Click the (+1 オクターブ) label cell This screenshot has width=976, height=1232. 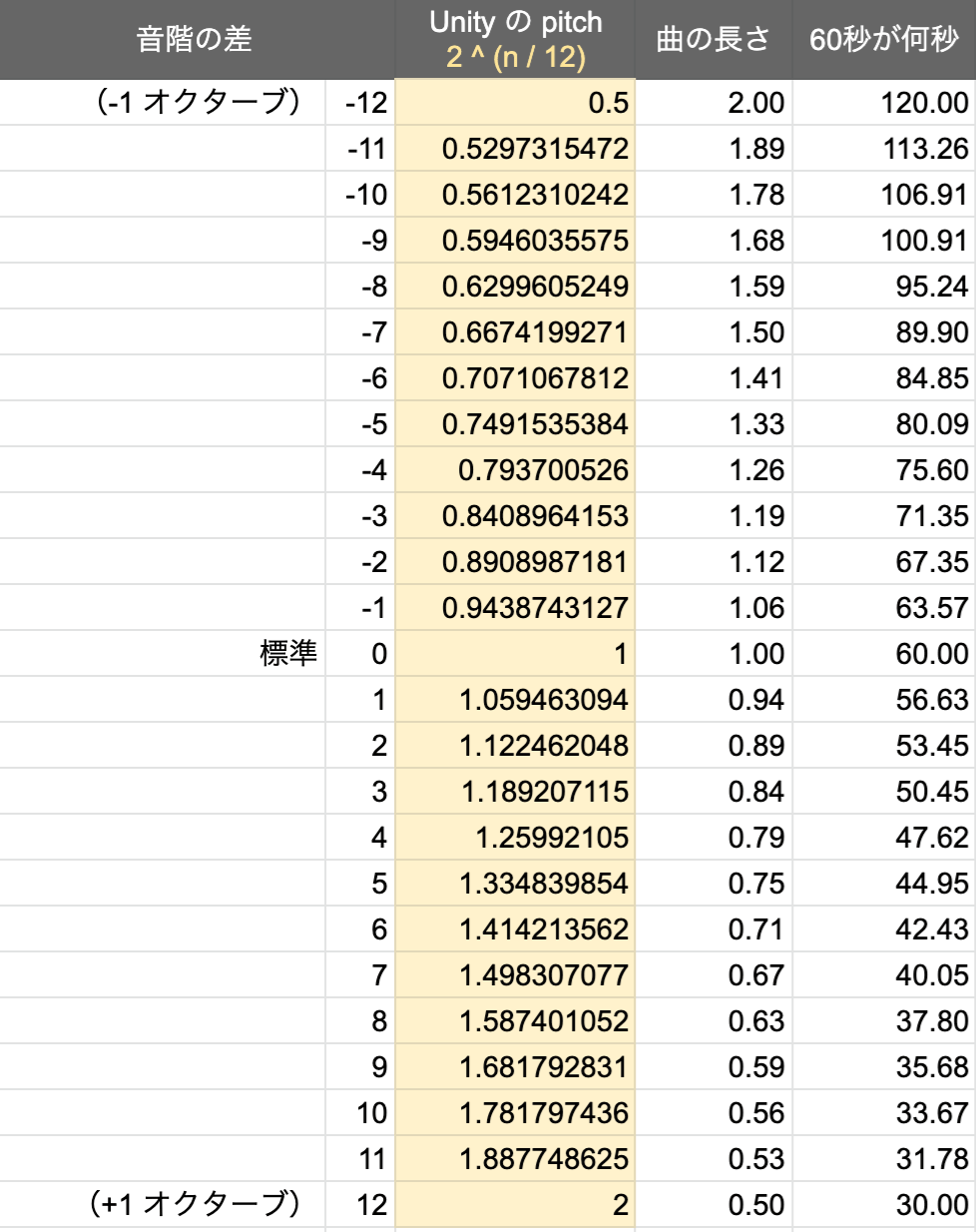coord(195,1204)
